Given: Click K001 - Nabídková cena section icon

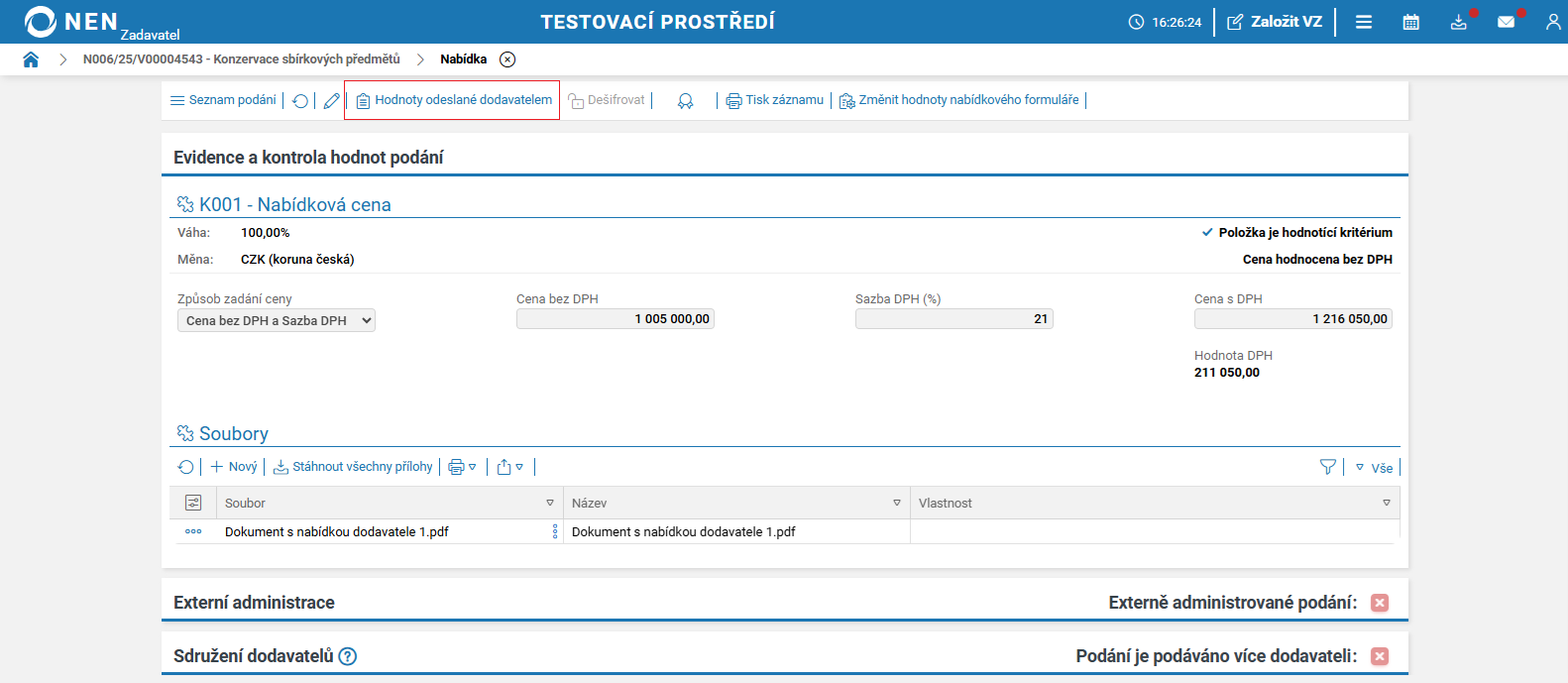Looking at the screenshot, I should point(185,204).
